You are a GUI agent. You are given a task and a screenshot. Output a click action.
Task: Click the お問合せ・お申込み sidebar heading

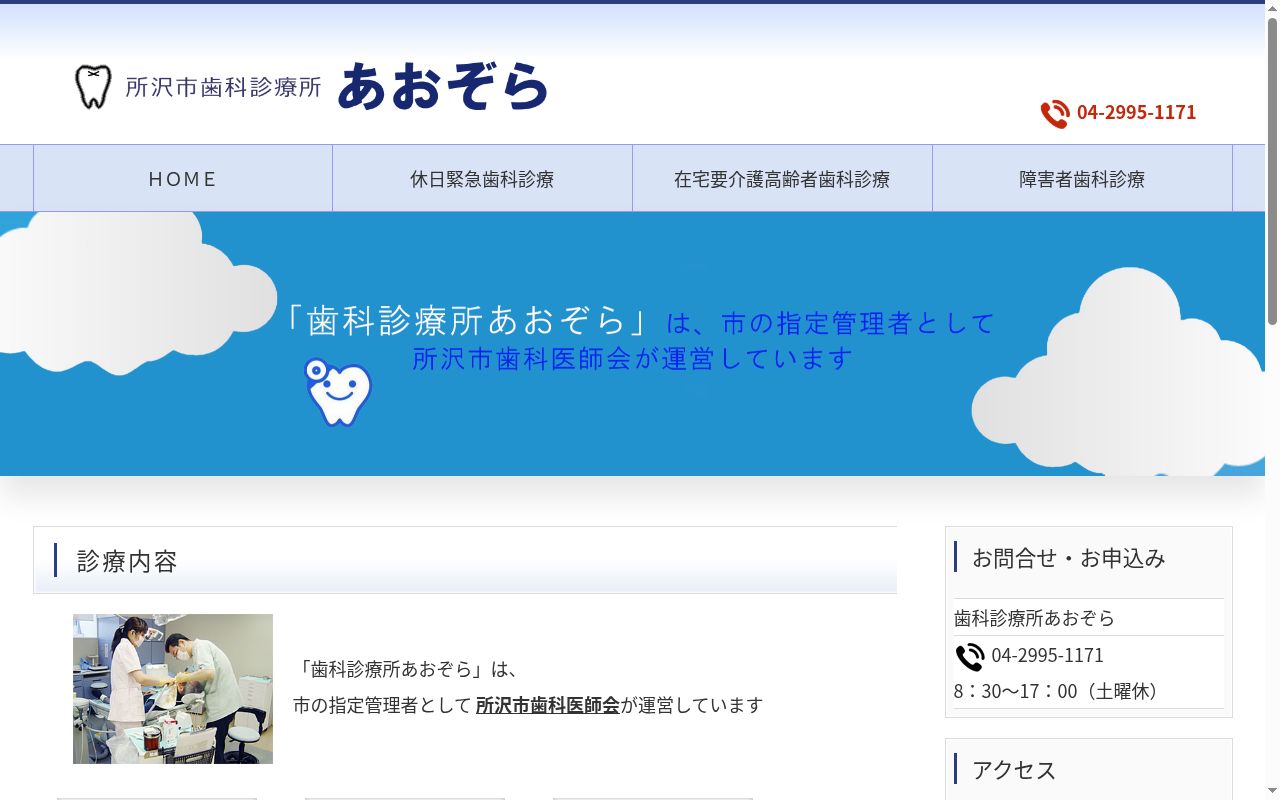pos(1069,558)
